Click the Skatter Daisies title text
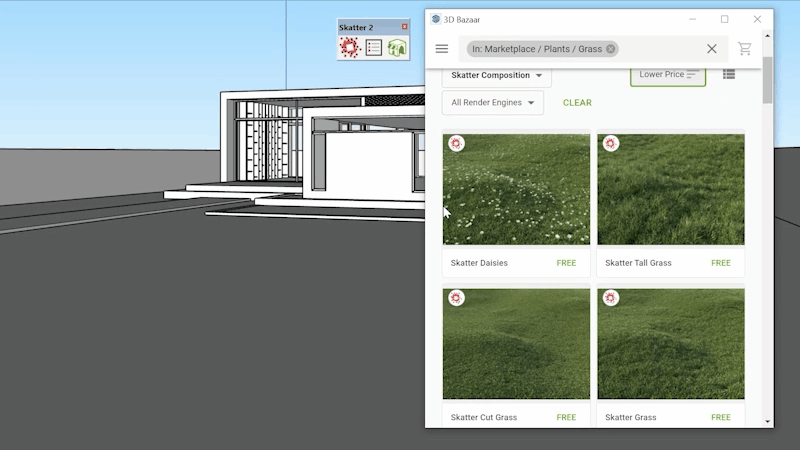This screenshot has height=450, width=800. [x=479, y=263]
